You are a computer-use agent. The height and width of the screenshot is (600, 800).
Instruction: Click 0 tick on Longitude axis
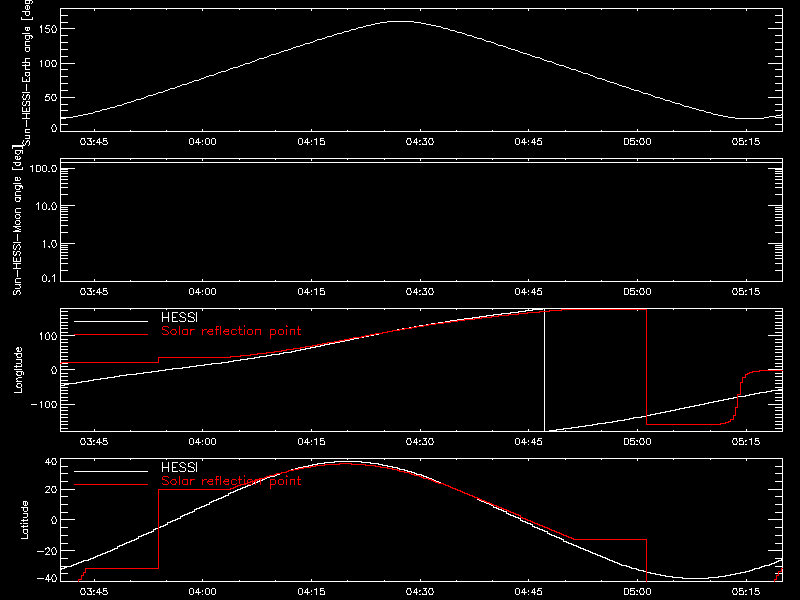pos(55,370)
